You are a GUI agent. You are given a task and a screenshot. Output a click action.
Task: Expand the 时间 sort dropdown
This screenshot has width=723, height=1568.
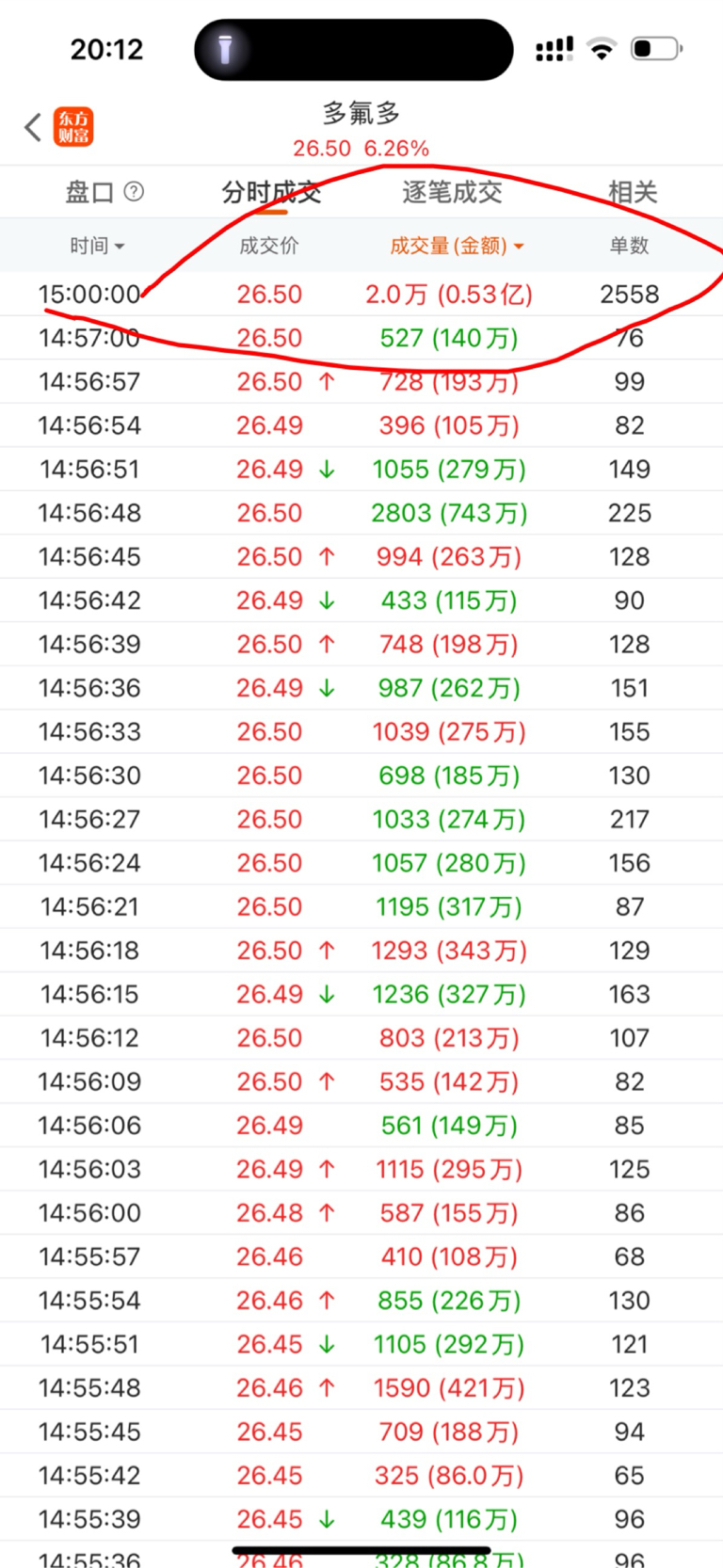[97, 246]
